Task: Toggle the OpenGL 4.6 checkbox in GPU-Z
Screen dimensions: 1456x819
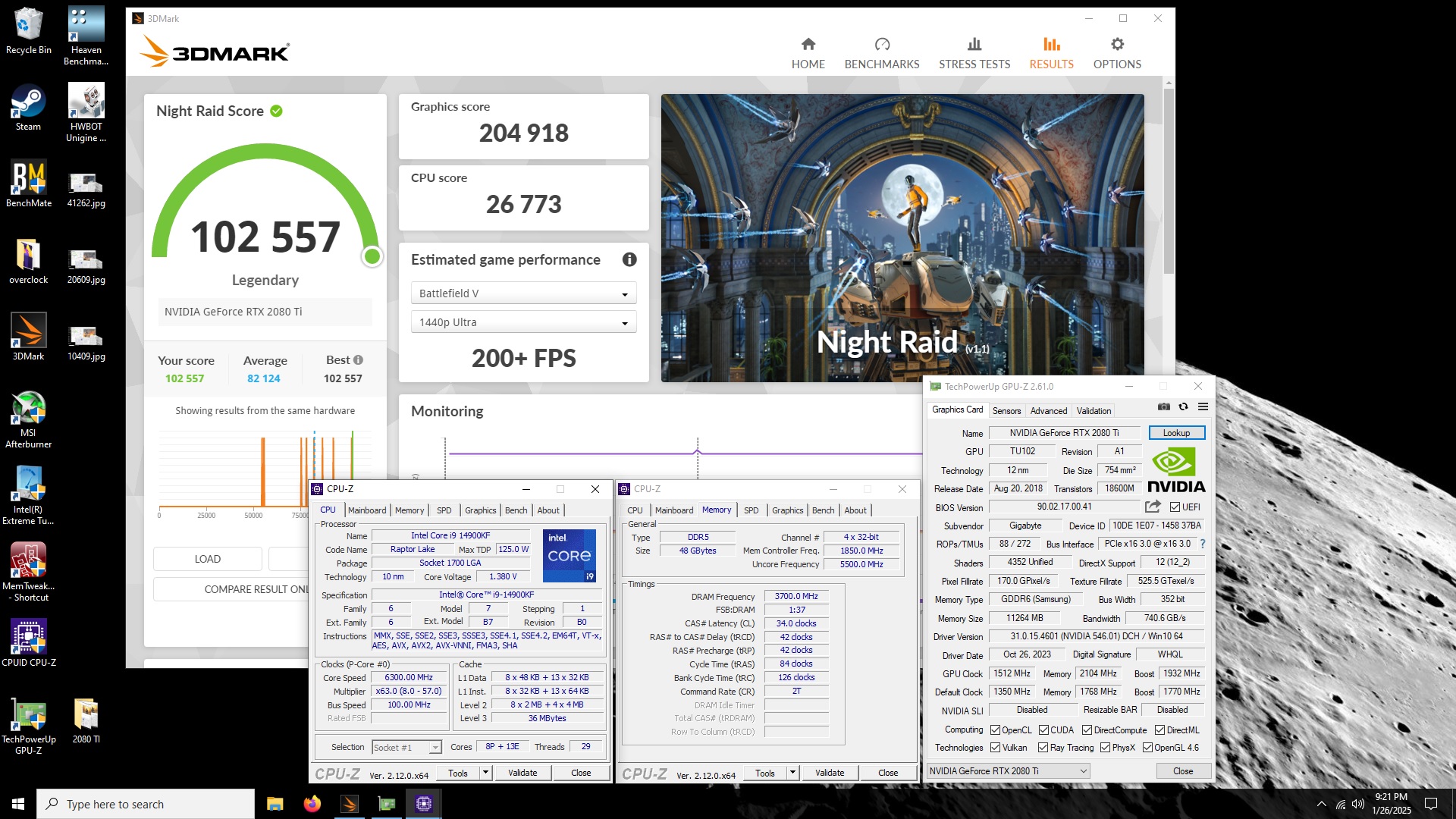Action: [1148, 748]
